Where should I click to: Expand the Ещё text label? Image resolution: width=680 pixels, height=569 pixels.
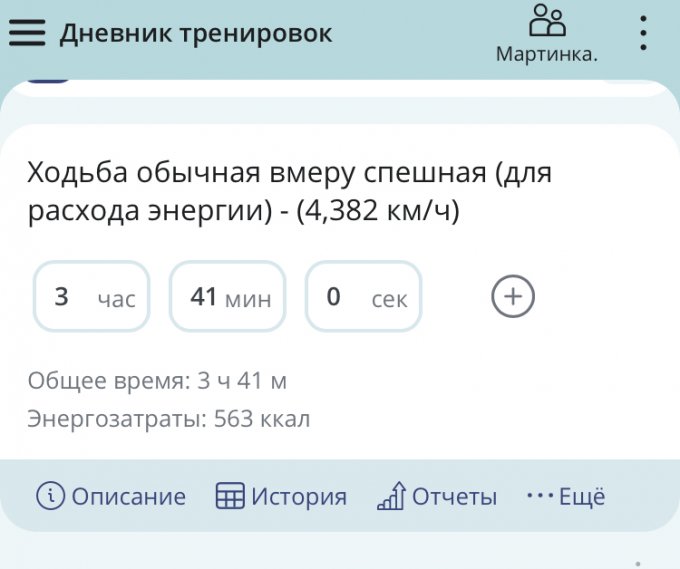click(582, 497)
